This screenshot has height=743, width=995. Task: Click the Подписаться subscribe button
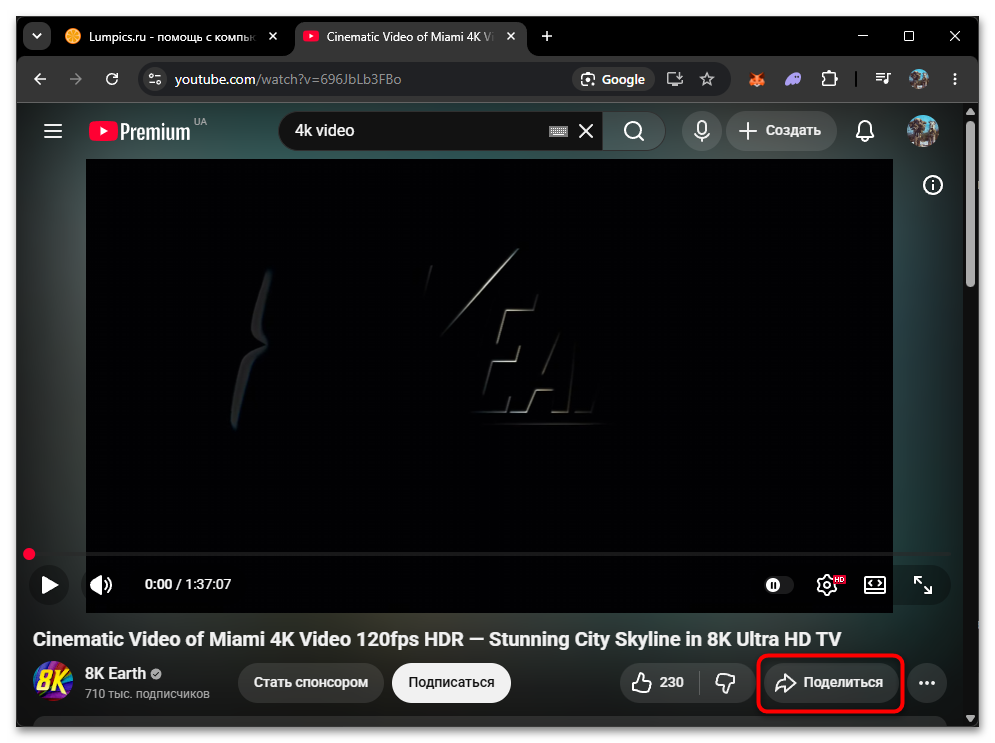(451, 683)
